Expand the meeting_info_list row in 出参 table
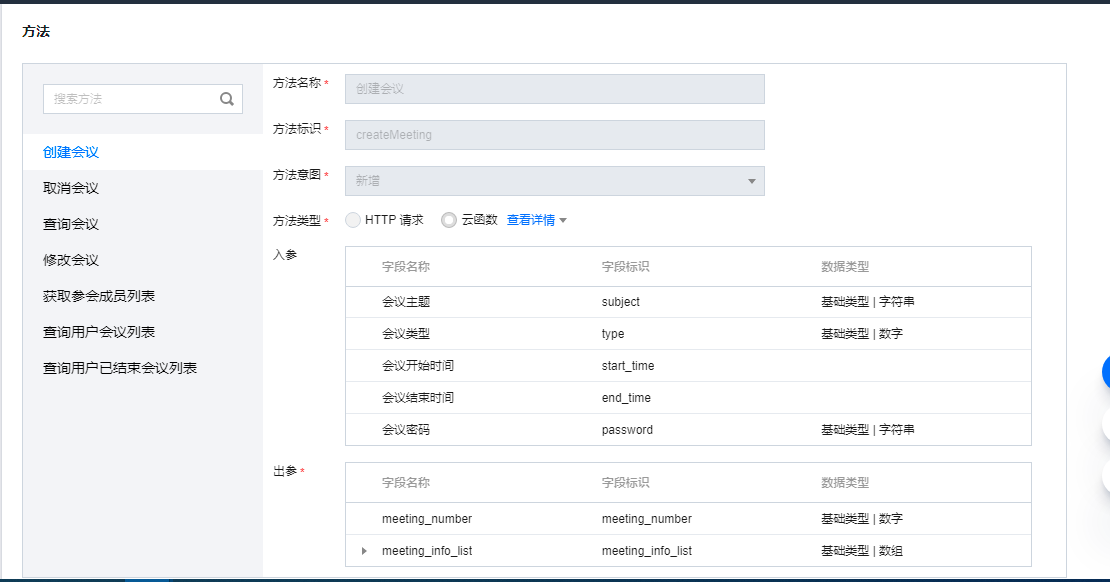This screenshot has height=582, width=1110. click(365, 550)
